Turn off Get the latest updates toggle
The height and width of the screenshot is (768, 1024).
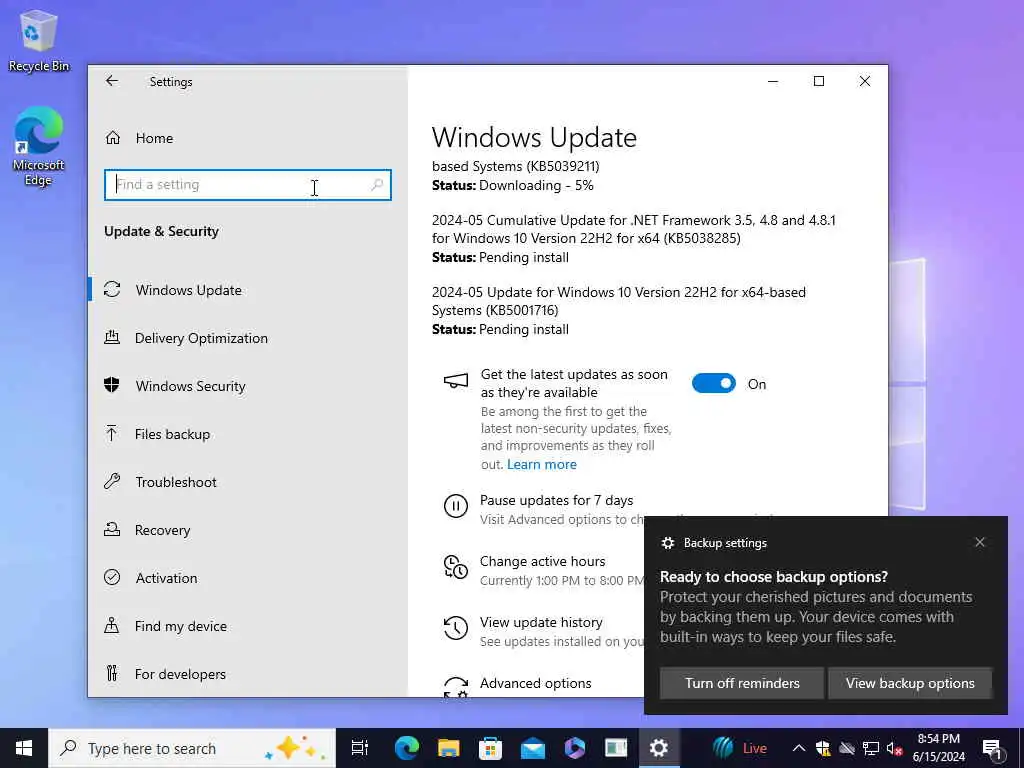(x=714, y=383)
